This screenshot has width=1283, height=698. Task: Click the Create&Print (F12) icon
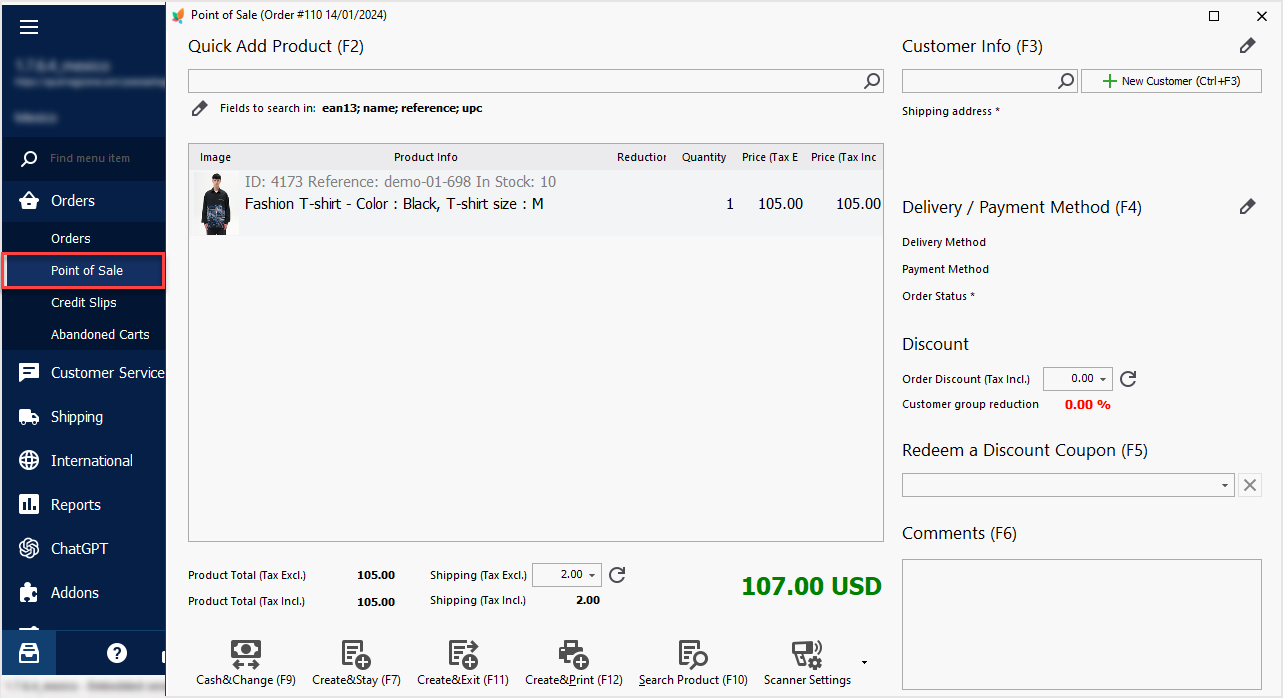click(x=573, y=655)
